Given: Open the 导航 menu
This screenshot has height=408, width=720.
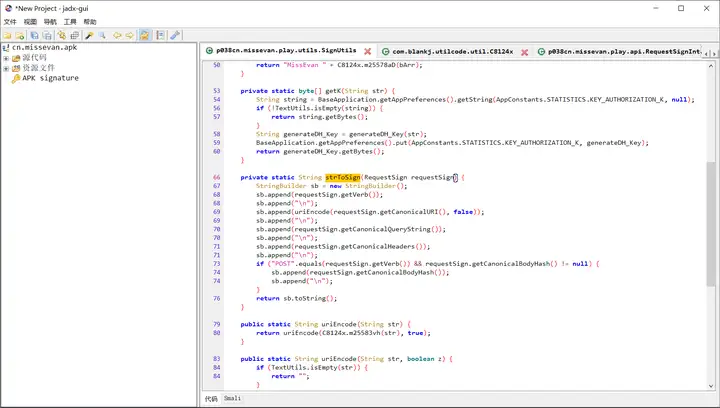Looking at the screenshot, I should click(50, 22).
